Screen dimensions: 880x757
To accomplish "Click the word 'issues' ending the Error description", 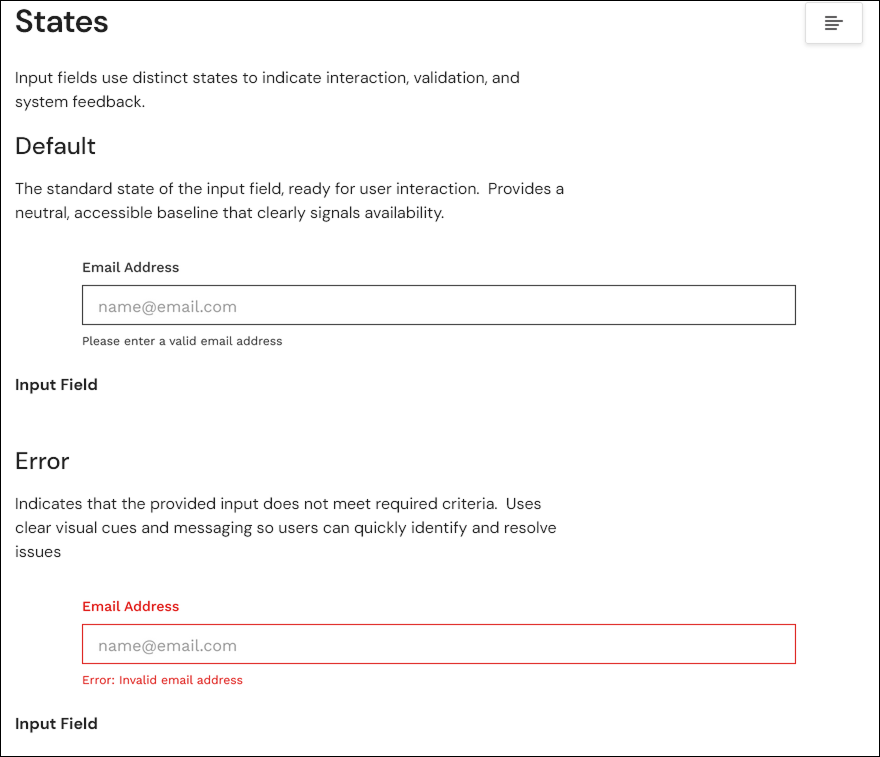I will click(38, 552).
